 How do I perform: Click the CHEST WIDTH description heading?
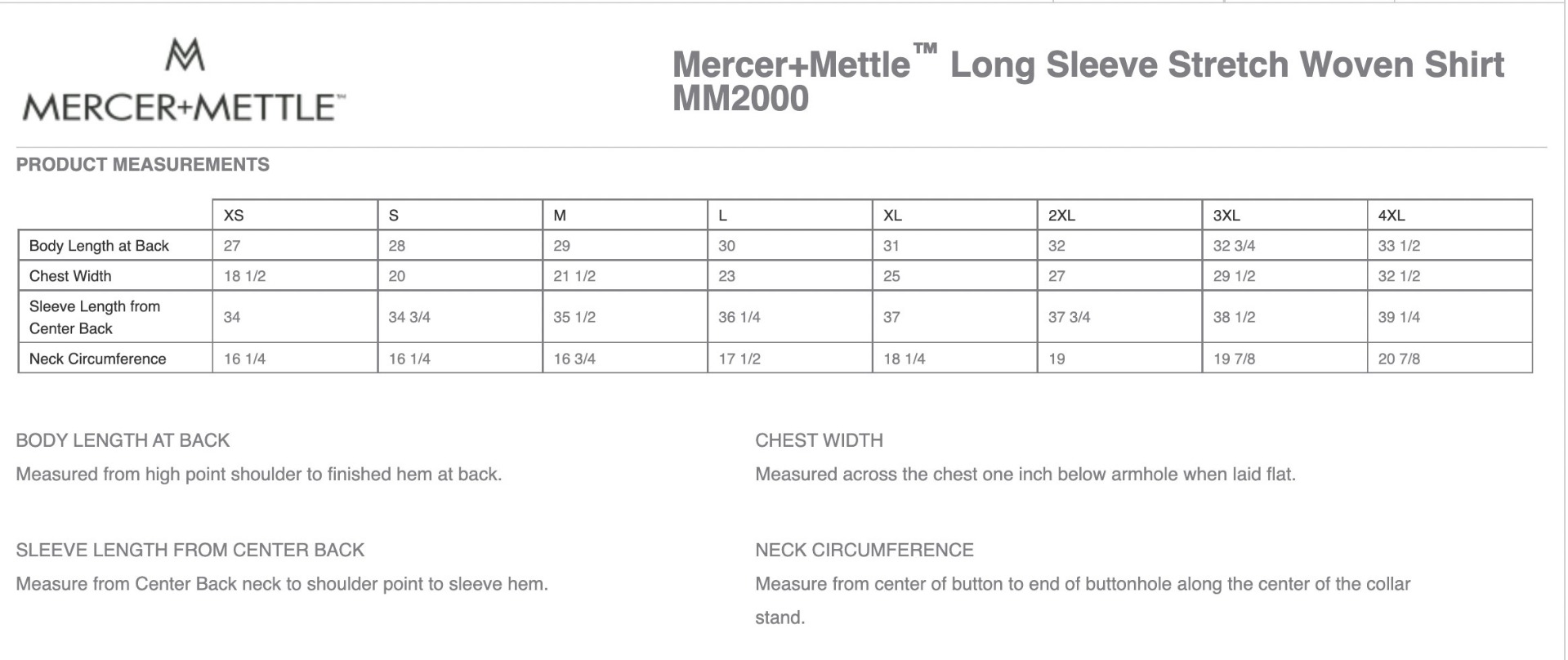click(819, 440)
